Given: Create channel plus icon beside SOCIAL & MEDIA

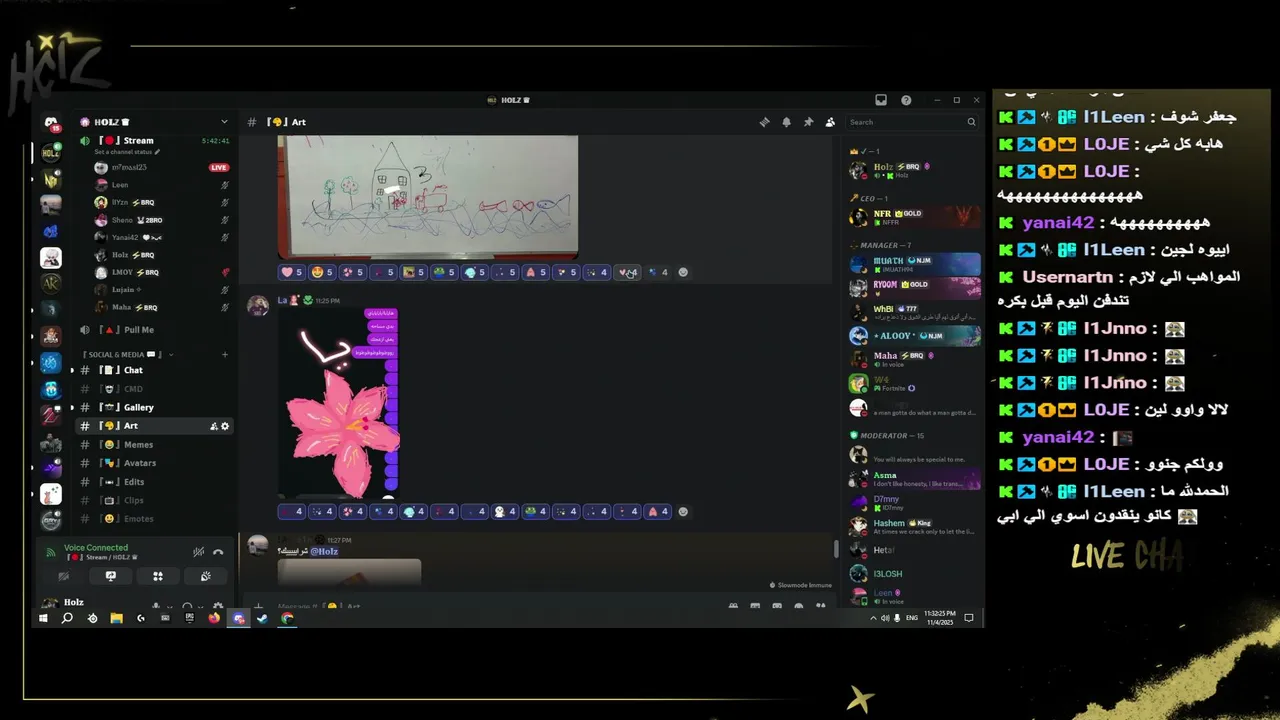Looking at the screenshot, I should 225,354.
